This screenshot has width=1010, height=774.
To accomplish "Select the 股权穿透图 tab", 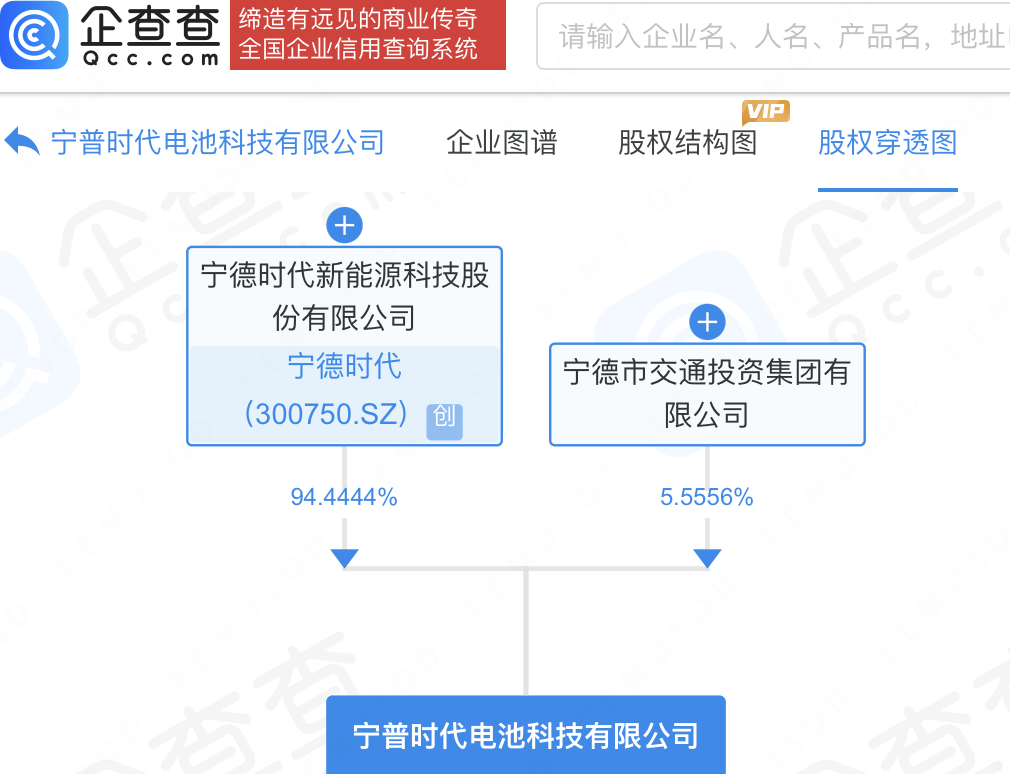I will pos(888,142).
